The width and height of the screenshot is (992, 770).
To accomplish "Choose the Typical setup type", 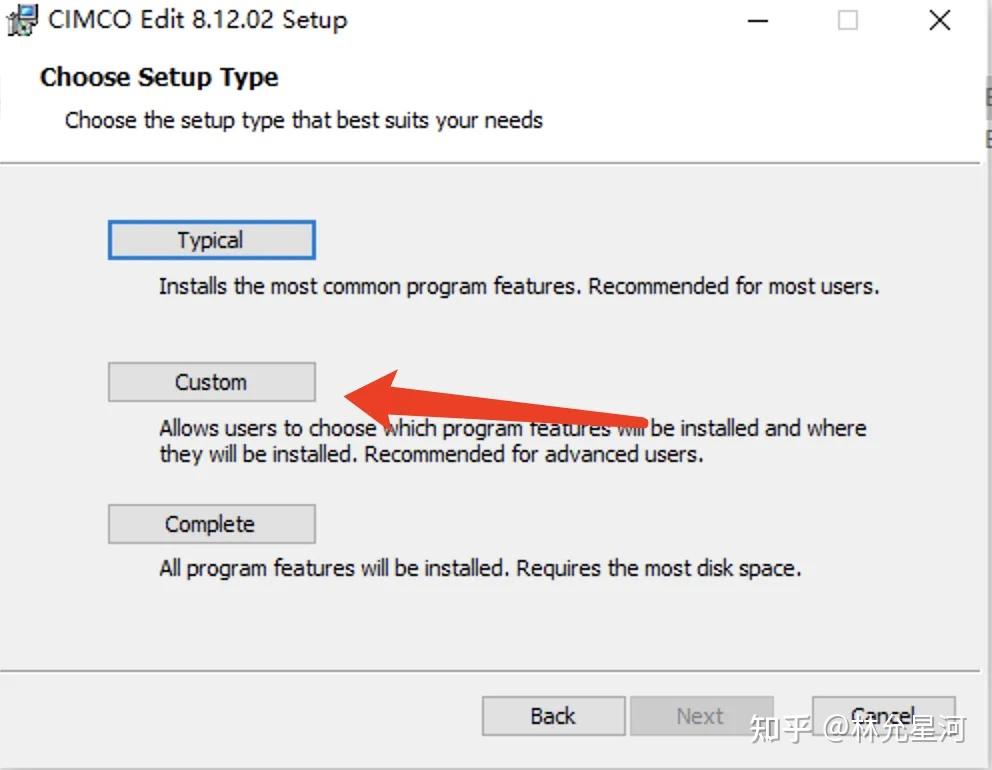I will coord(212,240).
